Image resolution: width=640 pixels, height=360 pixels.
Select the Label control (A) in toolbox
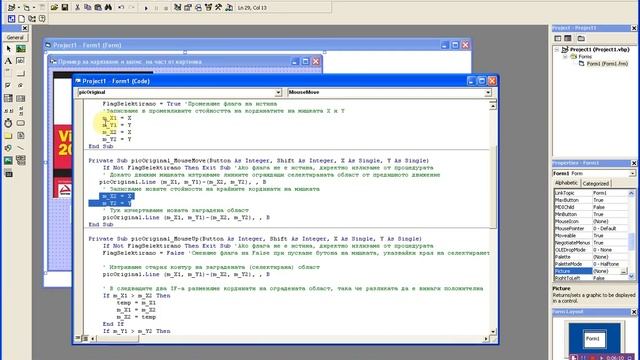(8, 61)
